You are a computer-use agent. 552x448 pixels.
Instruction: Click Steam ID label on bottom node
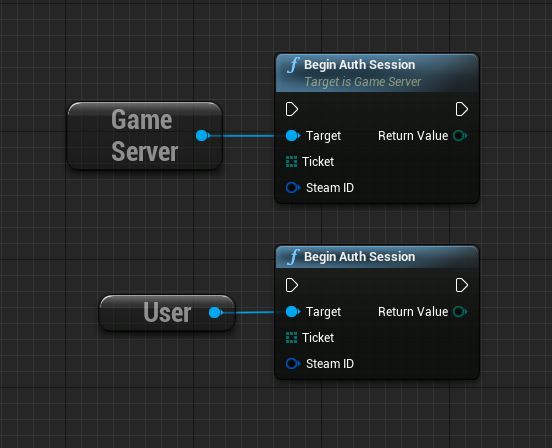pos(330,364)
